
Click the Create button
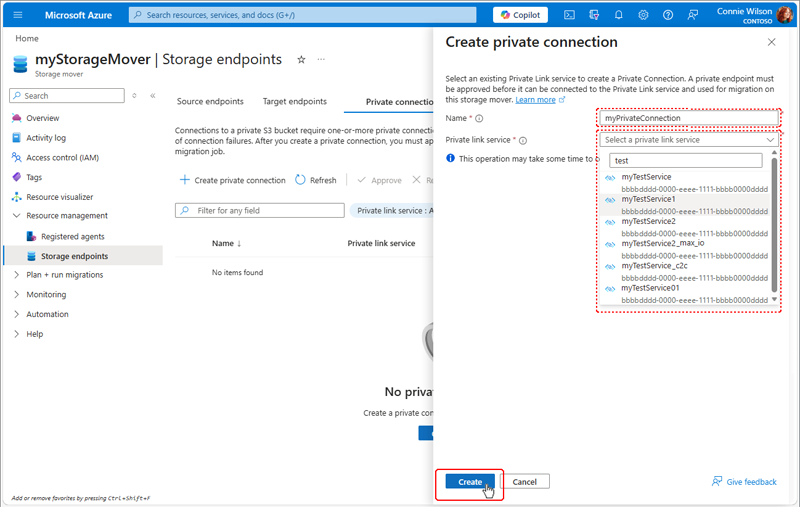coord(469,481)
